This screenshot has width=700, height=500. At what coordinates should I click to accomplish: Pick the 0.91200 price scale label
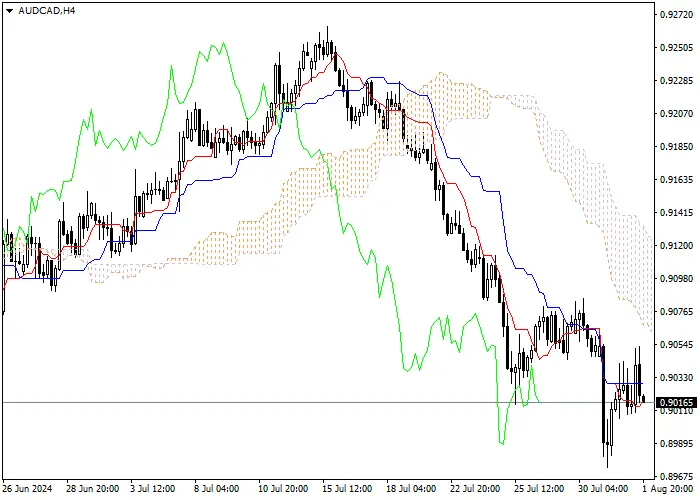677,246
